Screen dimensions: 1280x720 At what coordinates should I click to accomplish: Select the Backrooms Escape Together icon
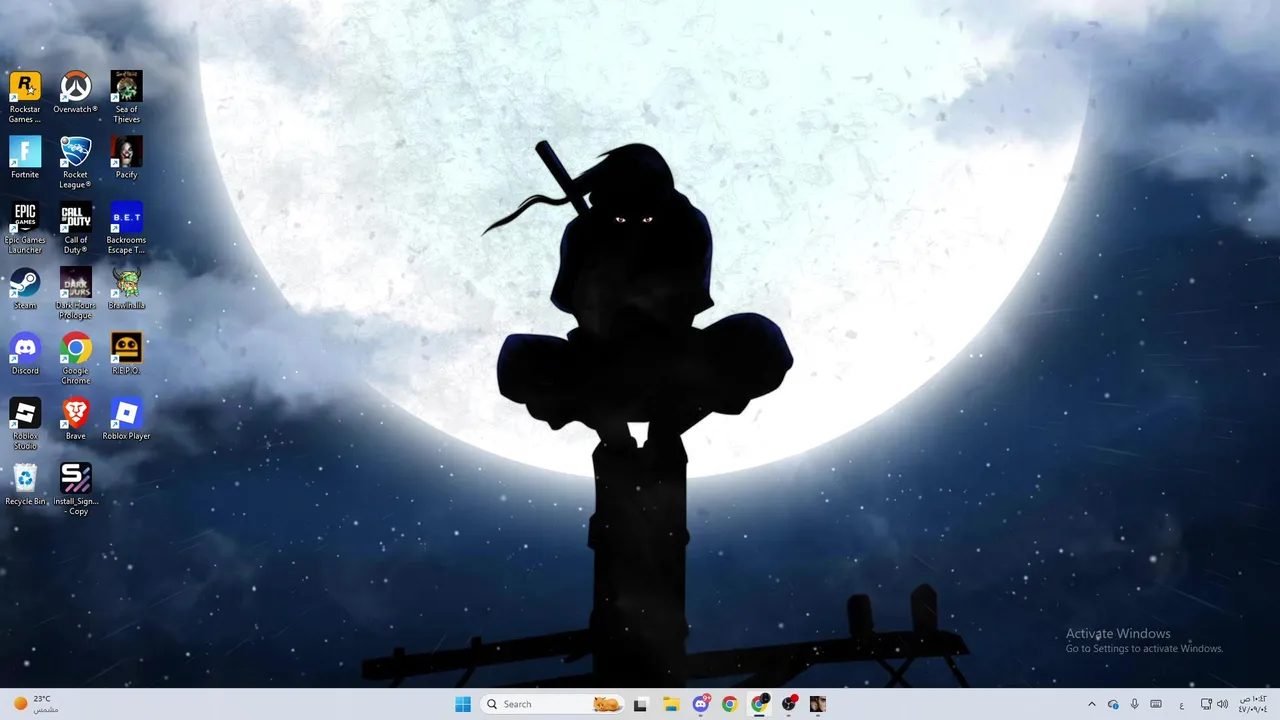127,228
